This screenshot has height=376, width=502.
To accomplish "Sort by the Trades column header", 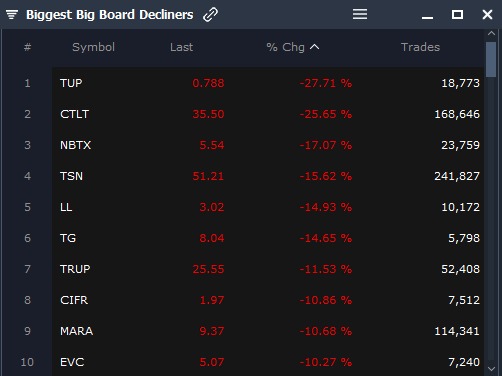I will tap(420, 47).
